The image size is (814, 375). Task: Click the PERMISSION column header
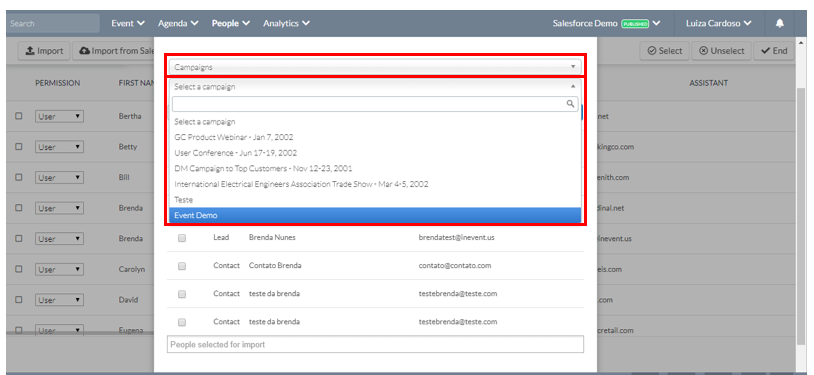point(58,83)
